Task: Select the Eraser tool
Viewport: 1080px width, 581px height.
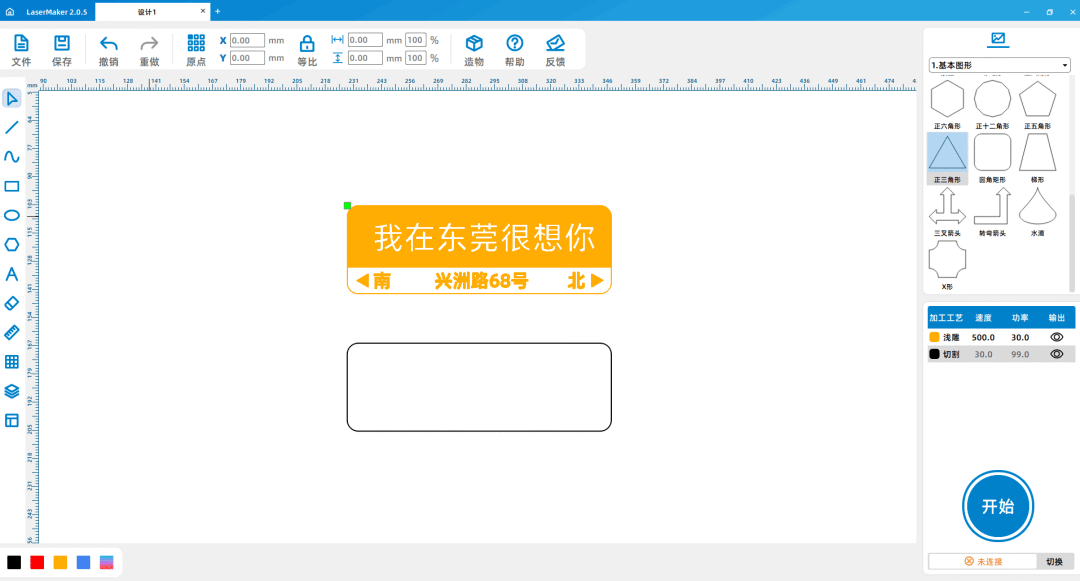Action: point(13,302)
